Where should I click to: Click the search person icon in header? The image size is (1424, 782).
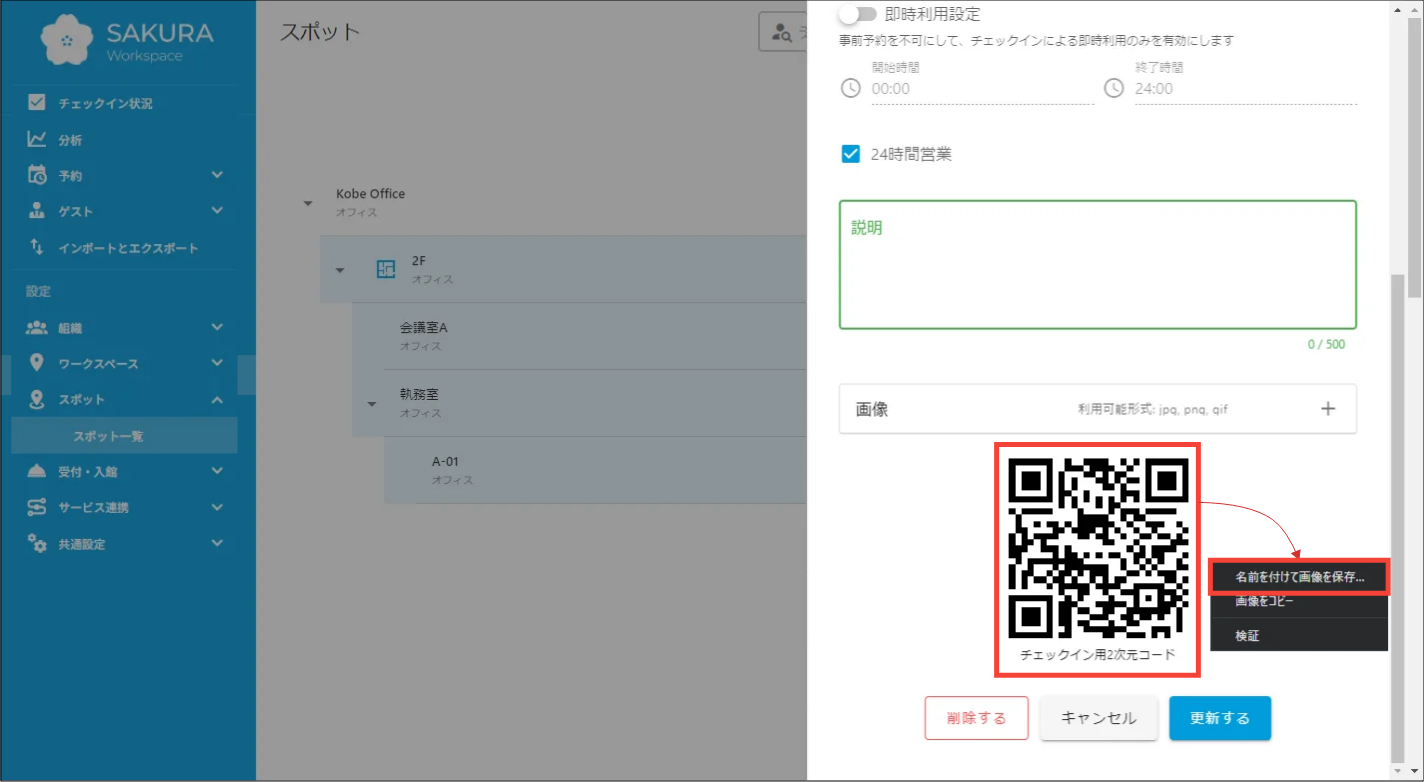pos(782,33)
